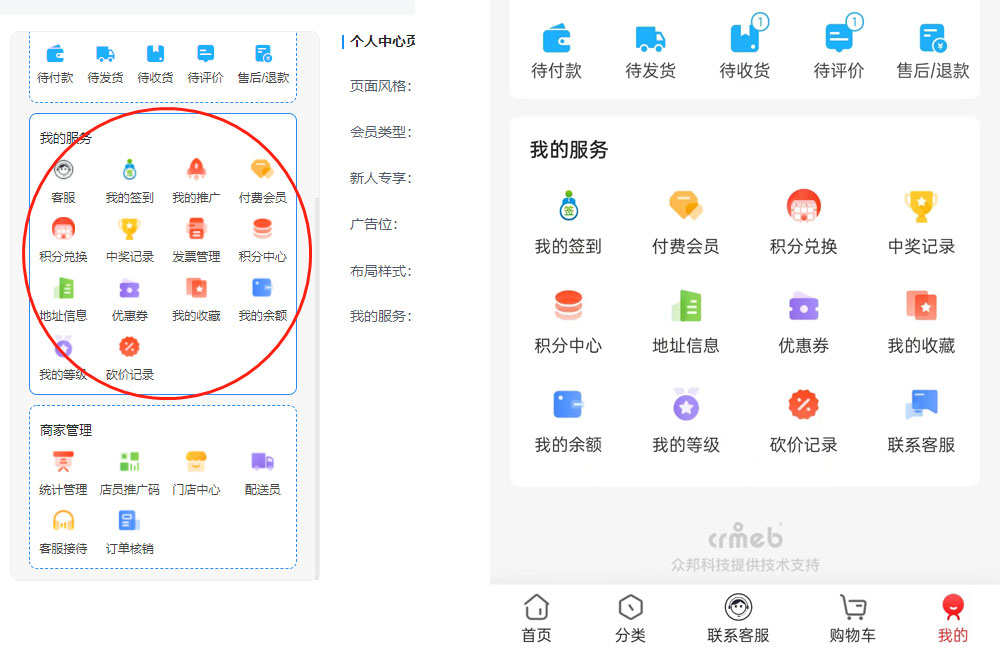Select 发票管理 icon in the editor panel
Image resolution: width=1000 pixels, height=650 pixels.
click(196, 228)
